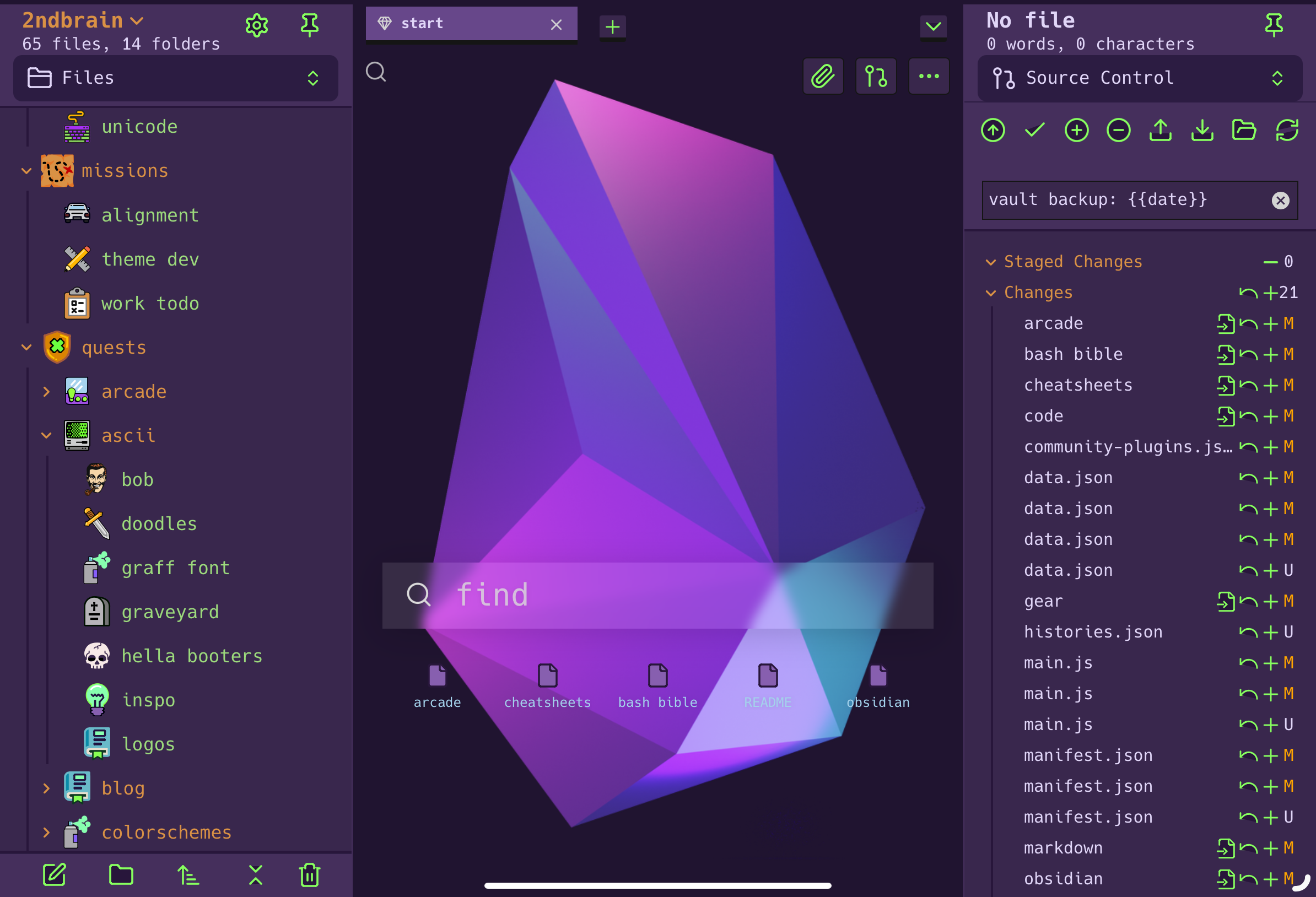Viewport: 1316px width, 897px height.
Task: Open the cheatsheets recent file link
Action: click(547, 685)
